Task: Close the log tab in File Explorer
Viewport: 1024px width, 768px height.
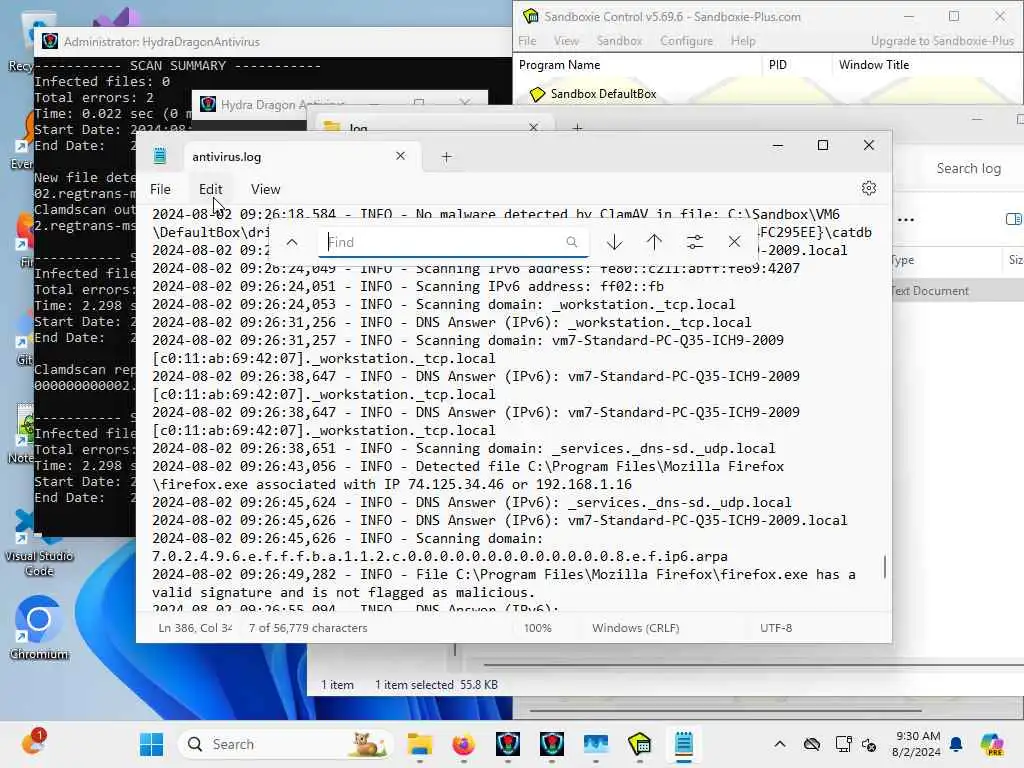Action: point(534,127)
